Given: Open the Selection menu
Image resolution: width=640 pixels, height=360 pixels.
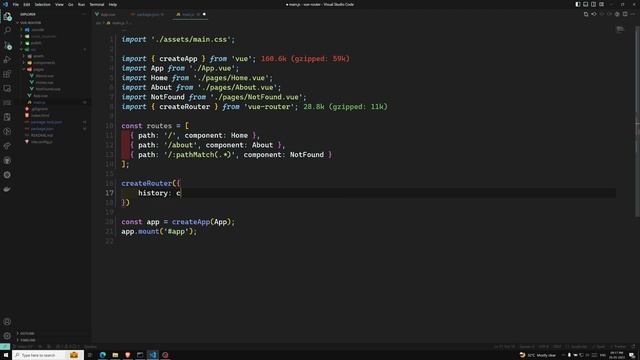Looking at the screenshot, I should click(42, 4).
